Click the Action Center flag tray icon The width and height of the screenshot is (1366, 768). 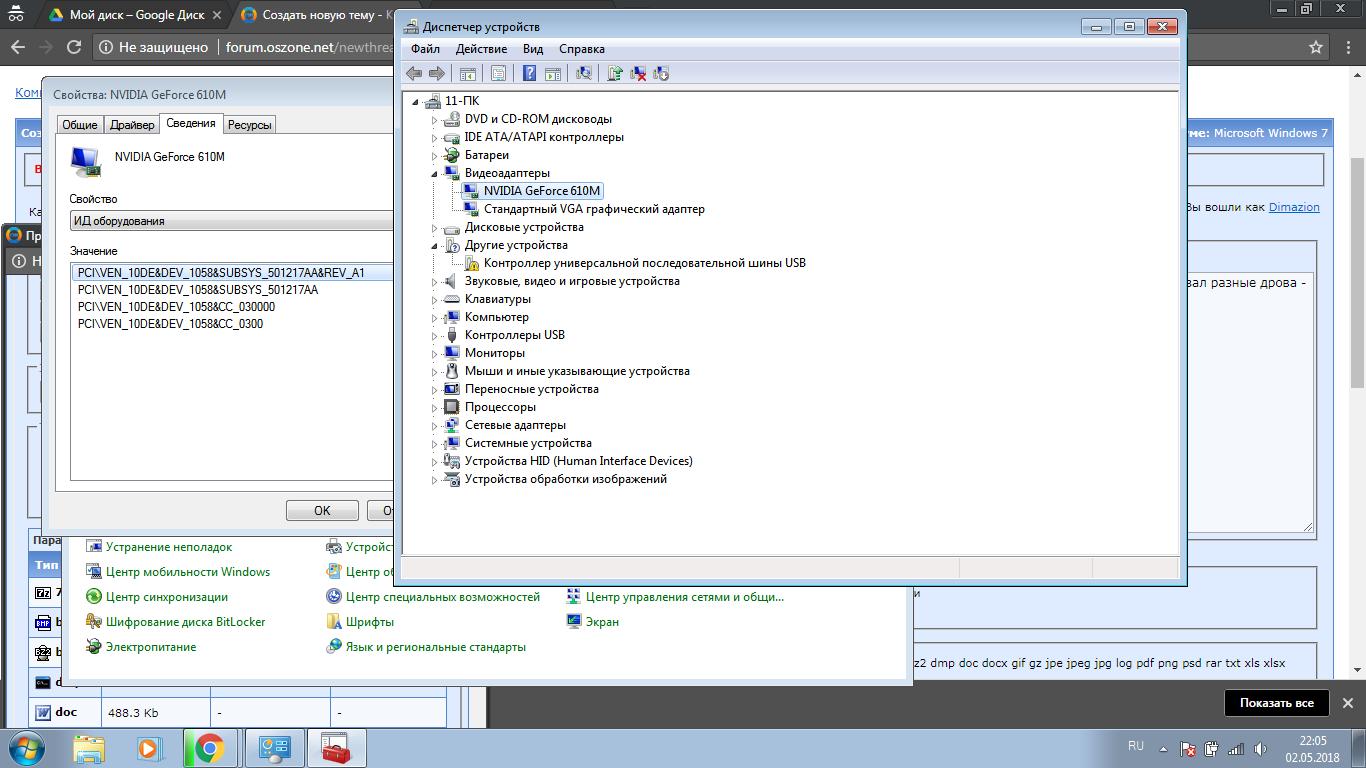(1188, 748)
